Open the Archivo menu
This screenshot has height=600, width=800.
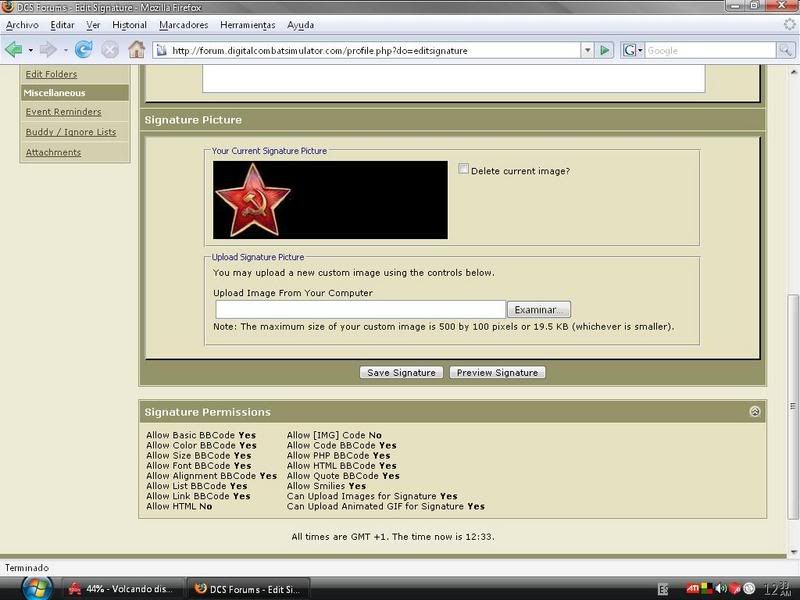(x=22, y=24)
